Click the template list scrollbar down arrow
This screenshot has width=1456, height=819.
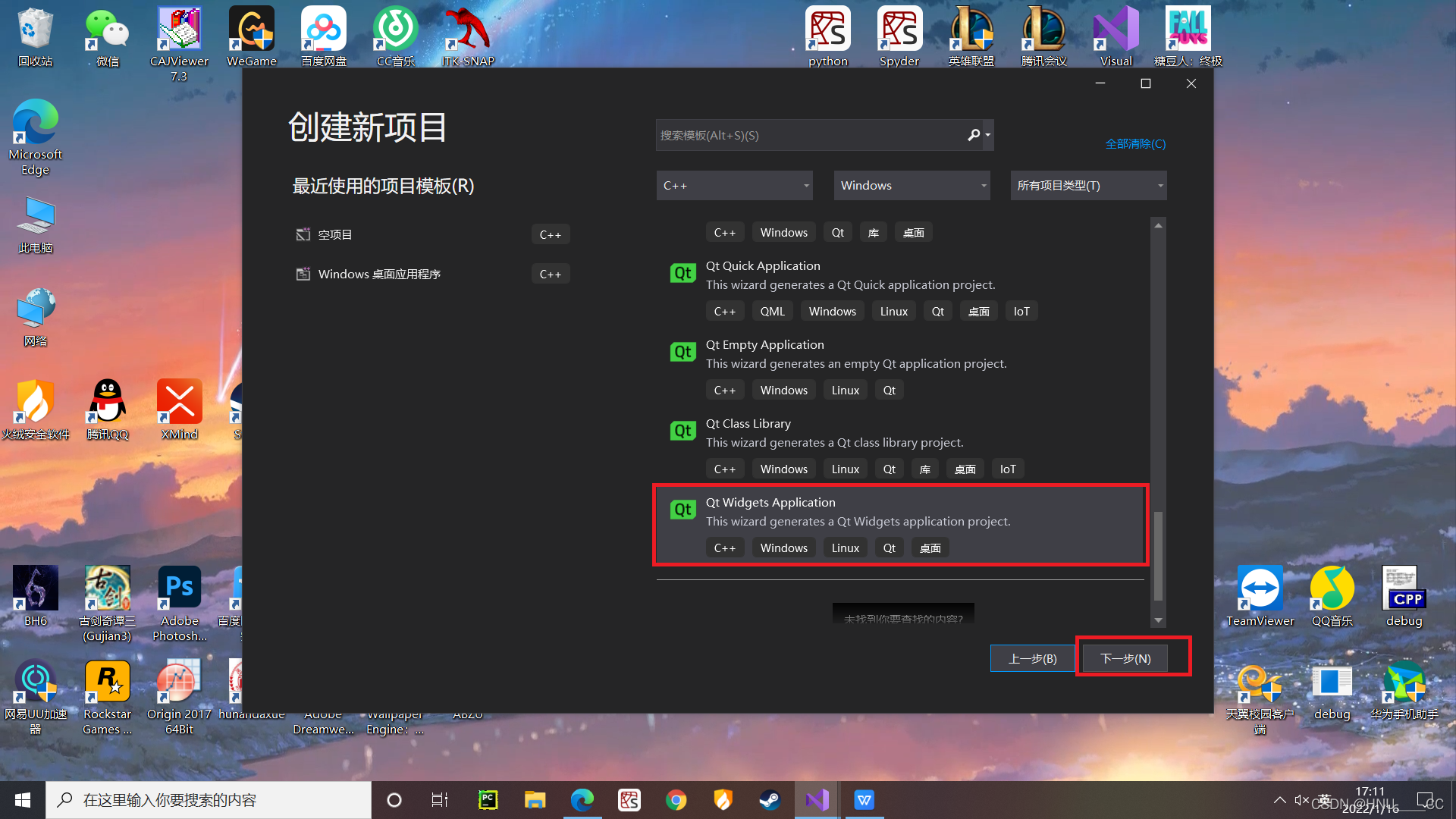click(1158, 620)
